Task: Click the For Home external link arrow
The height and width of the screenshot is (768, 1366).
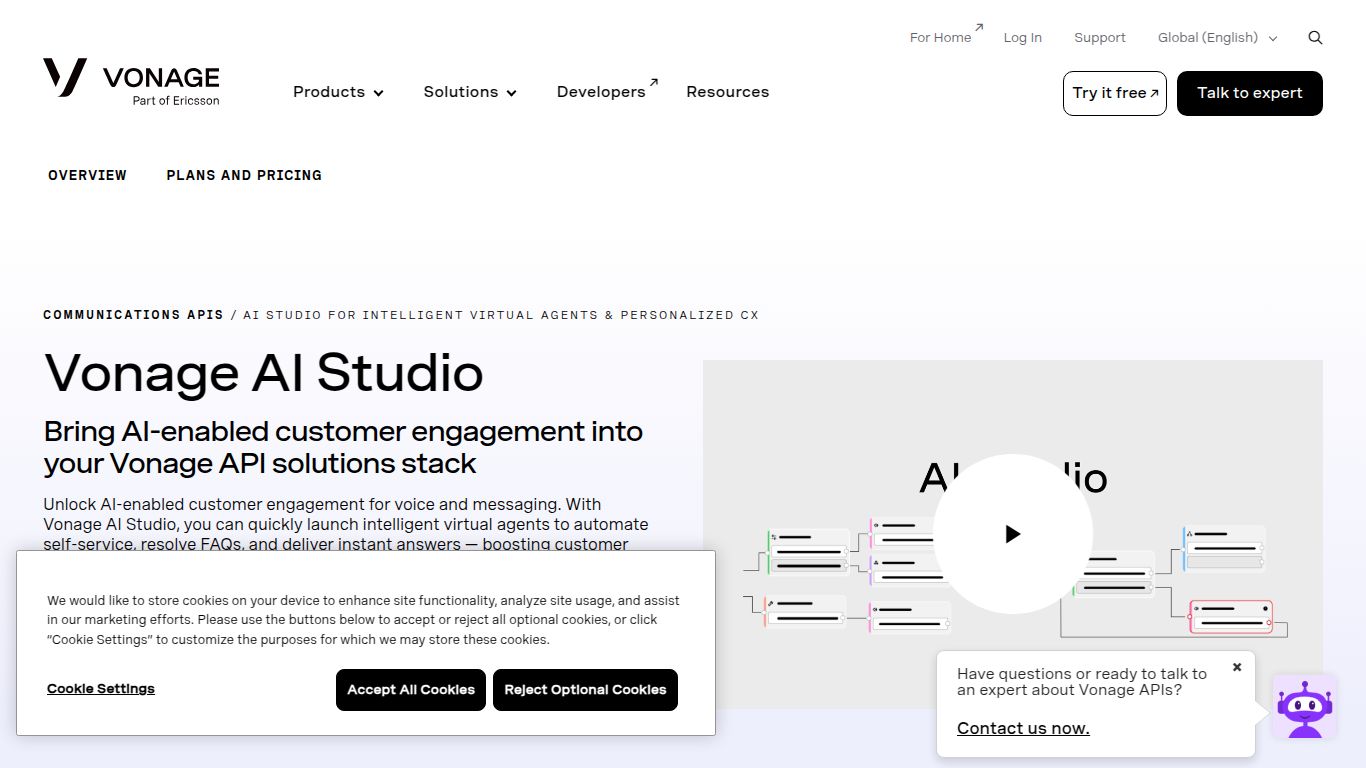Action: [x=977, y=29]
